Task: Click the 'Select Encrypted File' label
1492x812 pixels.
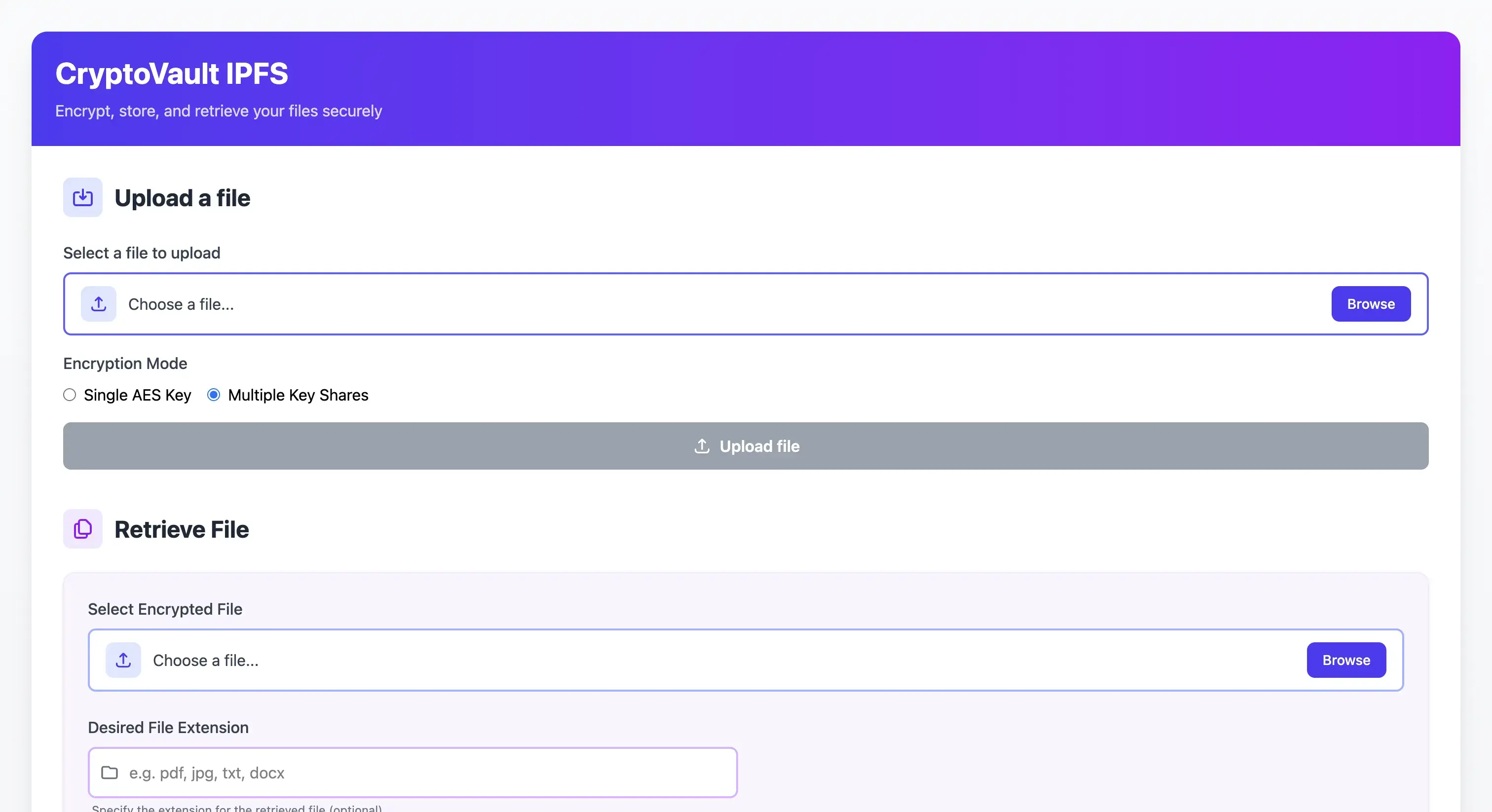Action: pyautogui.click(x=165, y=609)
